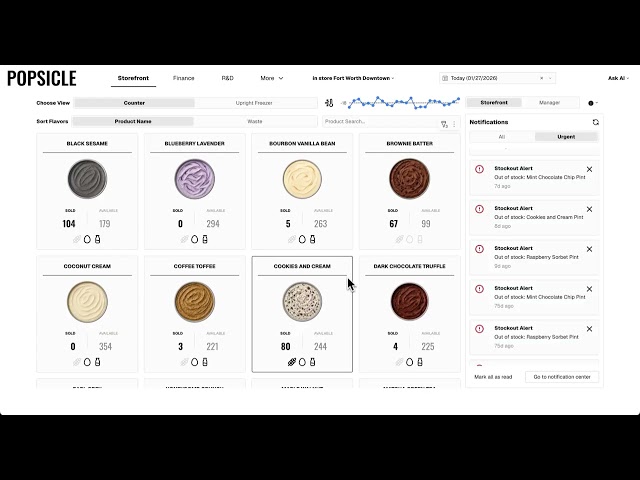Click the egg icon on Blueberry Lavender card
This screenshot has height=480, width=640.
pos(194,240)
